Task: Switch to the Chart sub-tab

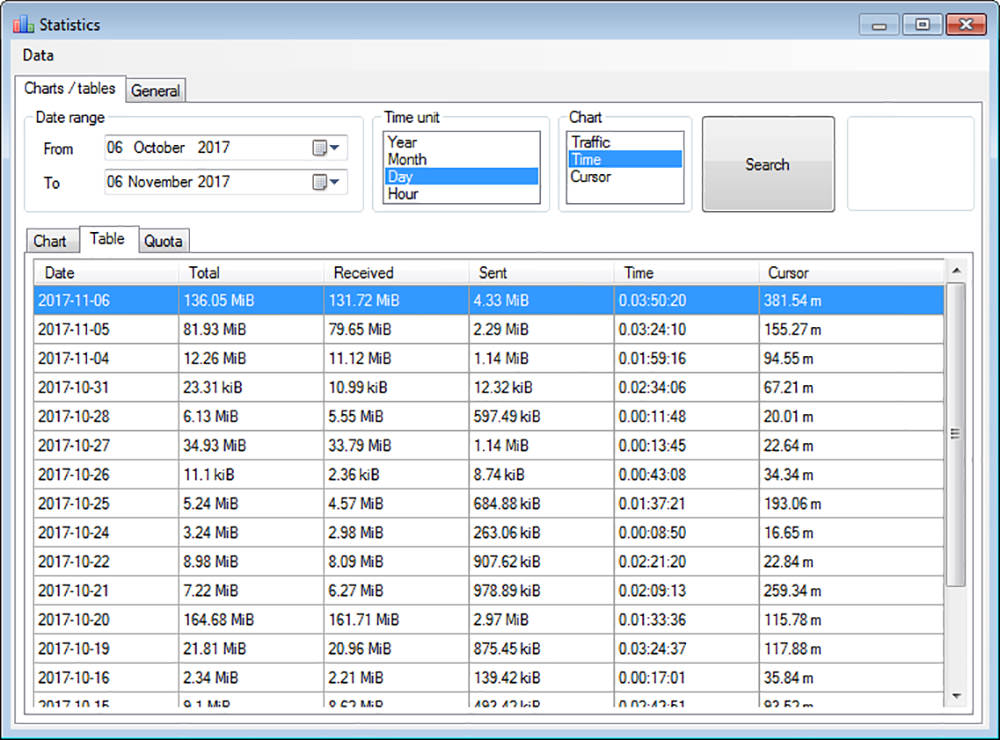Action: [50, 241]
